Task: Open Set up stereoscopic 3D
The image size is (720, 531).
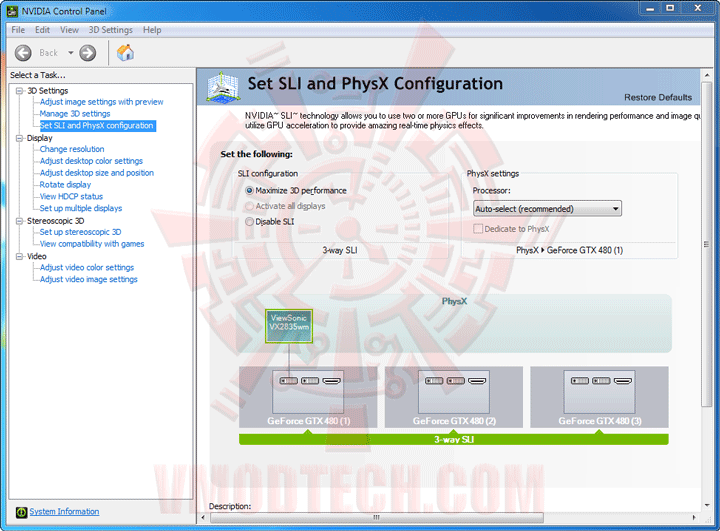Action: [80, 232]
